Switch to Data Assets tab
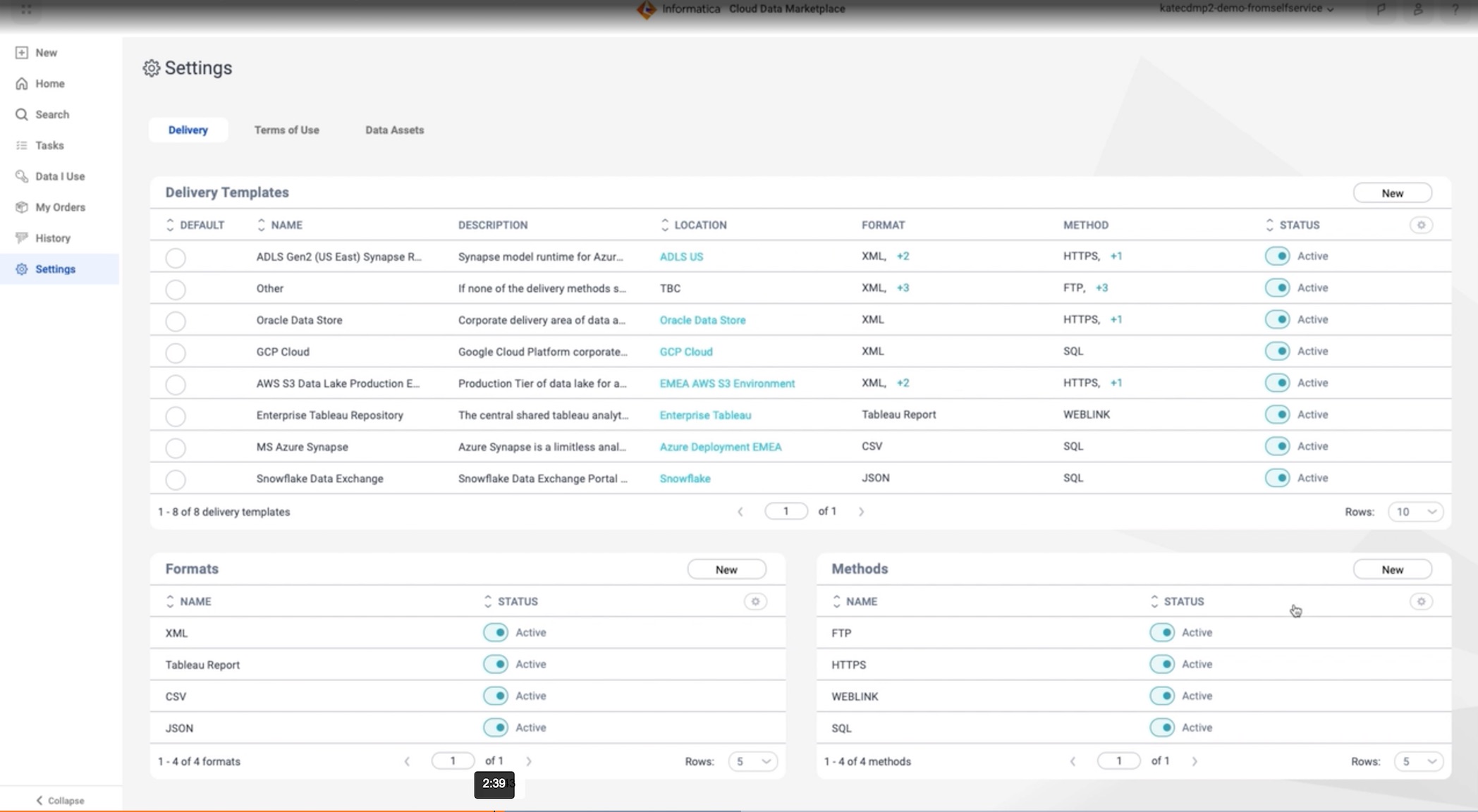1478x812 pixels. [x=394, y=130]
